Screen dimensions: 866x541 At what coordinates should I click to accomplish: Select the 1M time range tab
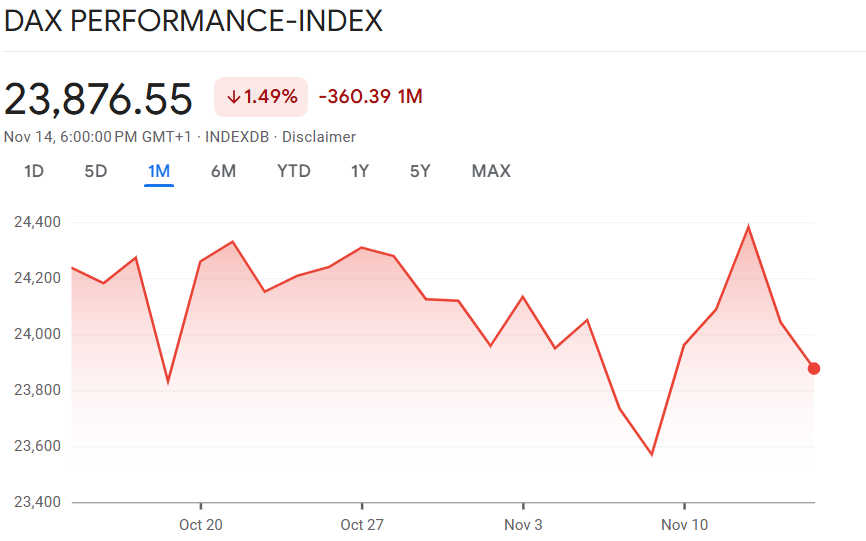[159, 171]
